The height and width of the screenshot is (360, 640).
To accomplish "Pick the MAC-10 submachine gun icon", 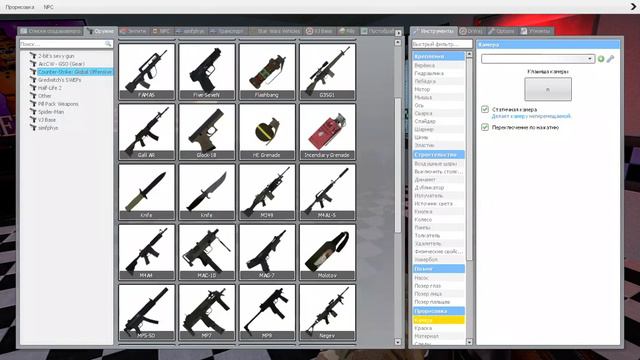I will coord(207,252).
